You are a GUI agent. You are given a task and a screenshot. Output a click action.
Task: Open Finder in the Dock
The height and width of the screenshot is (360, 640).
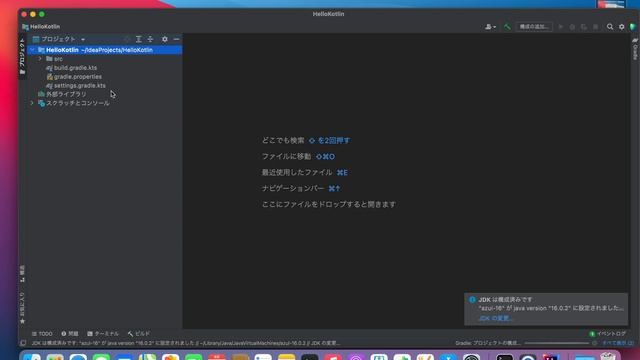[32, 358]
